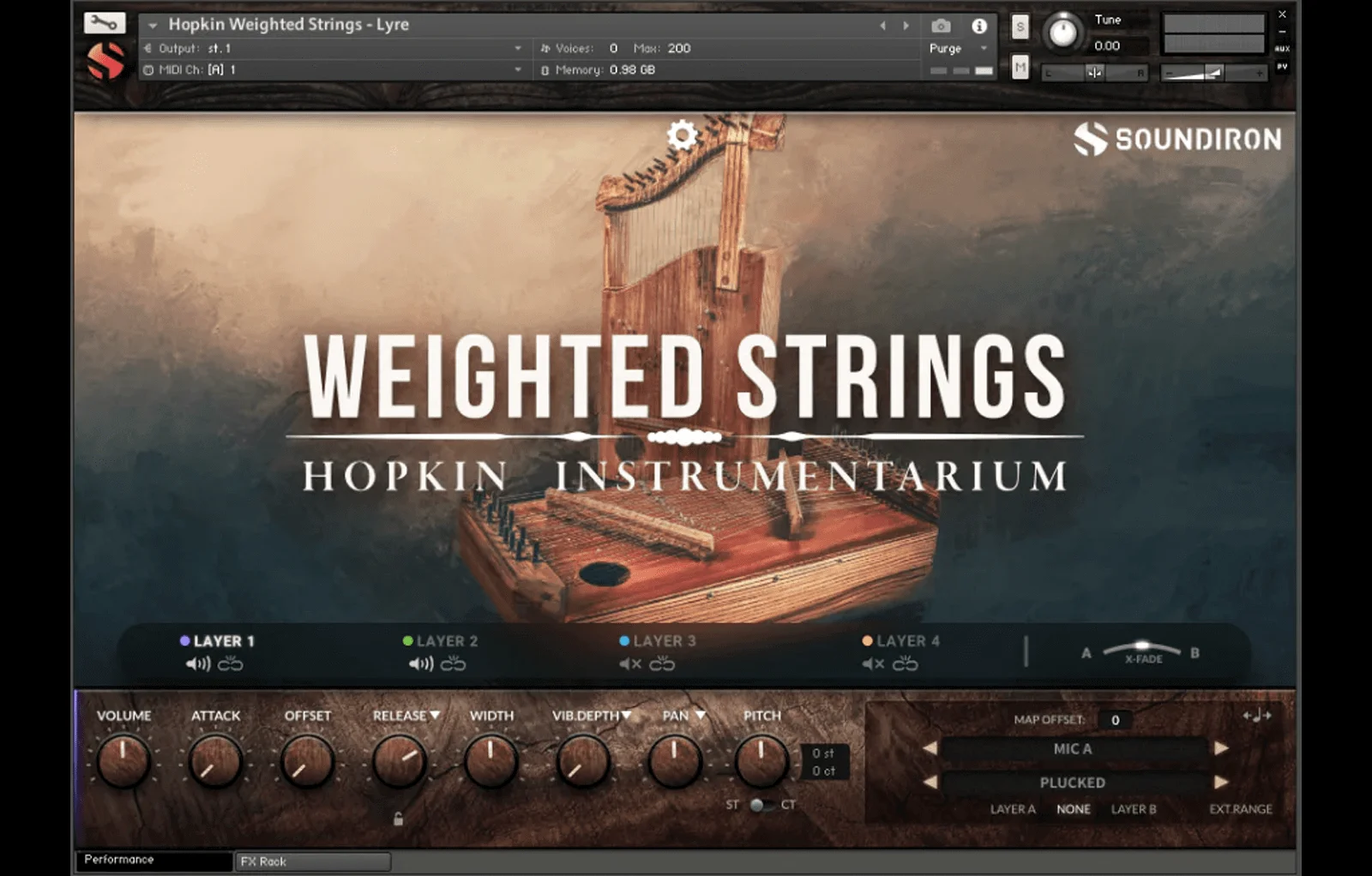This screenshot has width=1372, height=876.
Task: Open the MIDI Ch [A] 1 dropdown
Action: (x=333, y=69)
